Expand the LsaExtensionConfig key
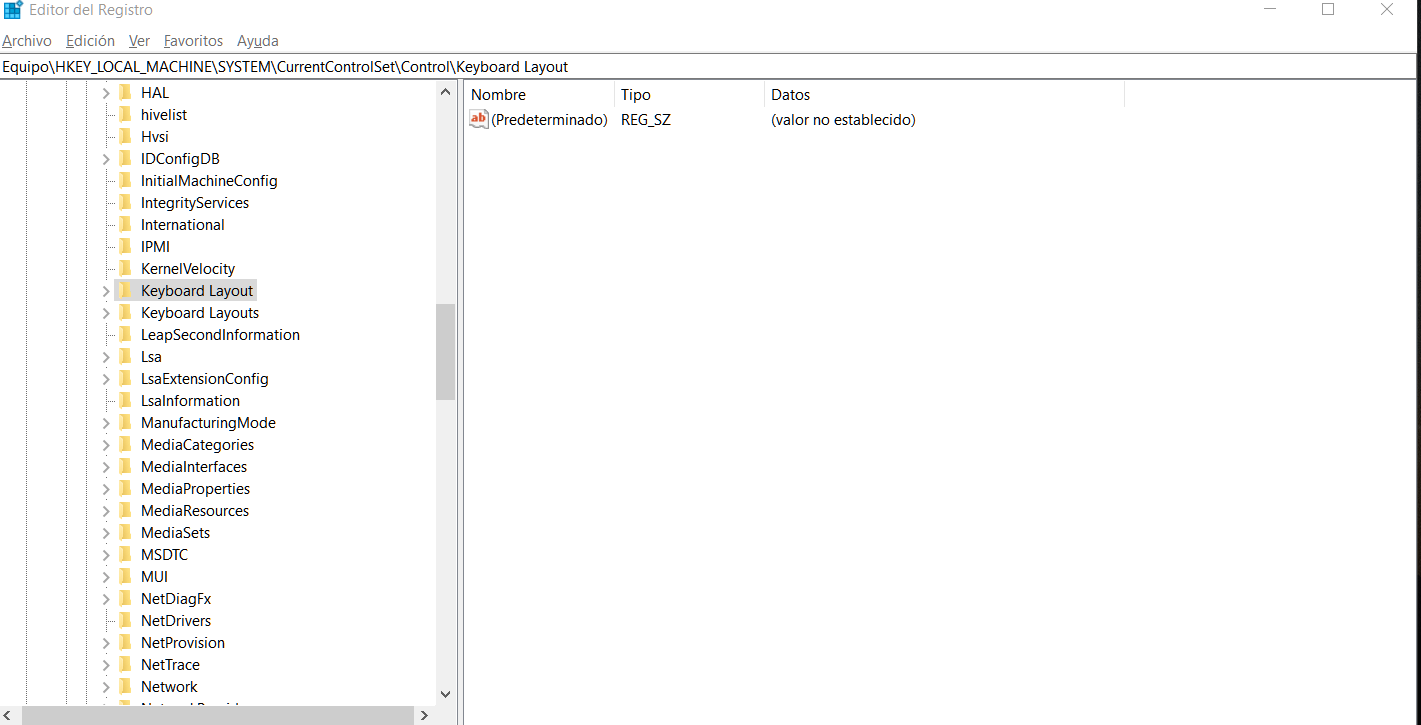The image size is (1421, 725). pos(106,379)
